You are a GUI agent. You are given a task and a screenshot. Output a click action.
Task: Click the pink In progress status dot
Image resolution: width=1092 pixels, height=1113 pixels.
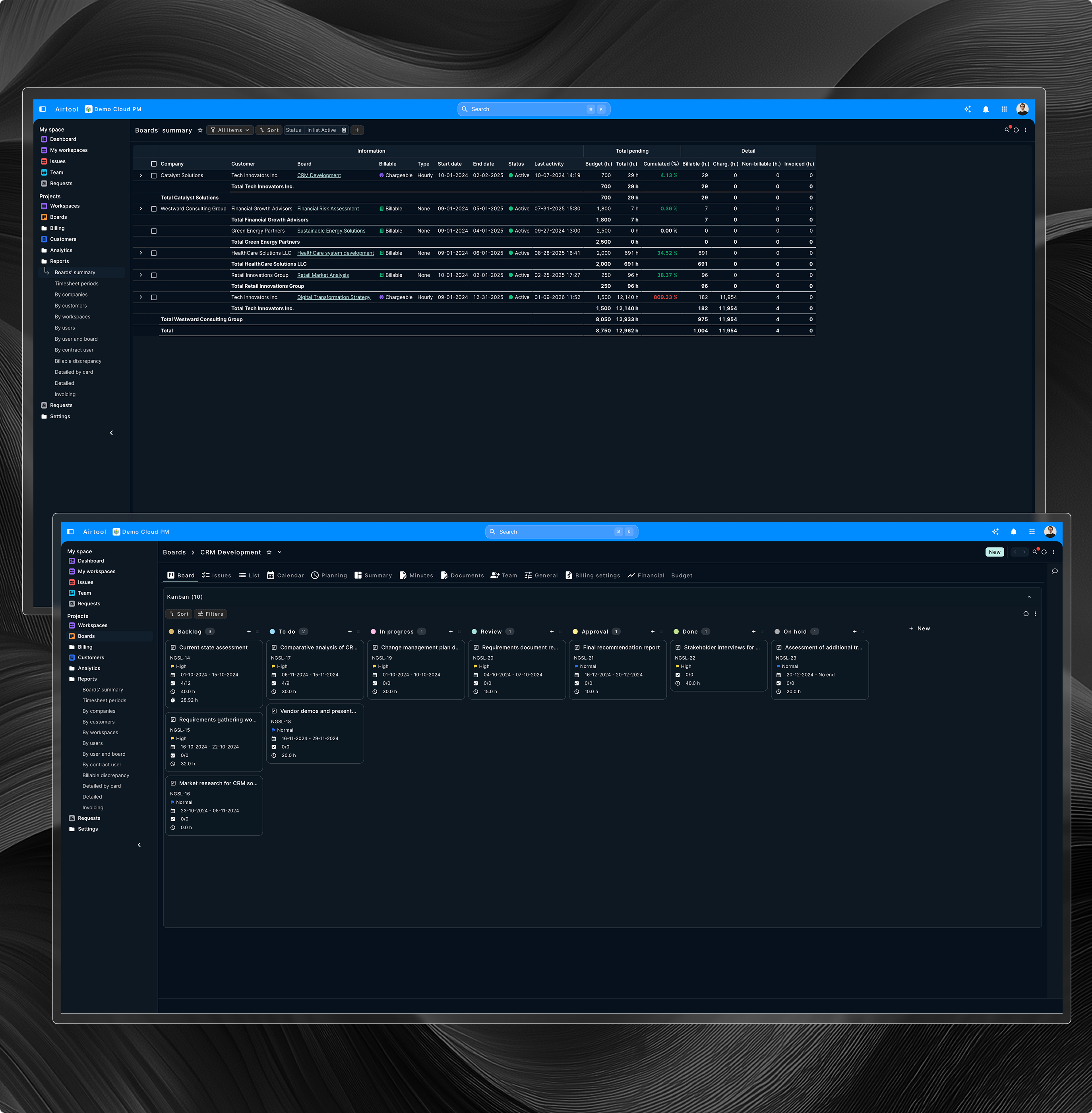(374, 632)
